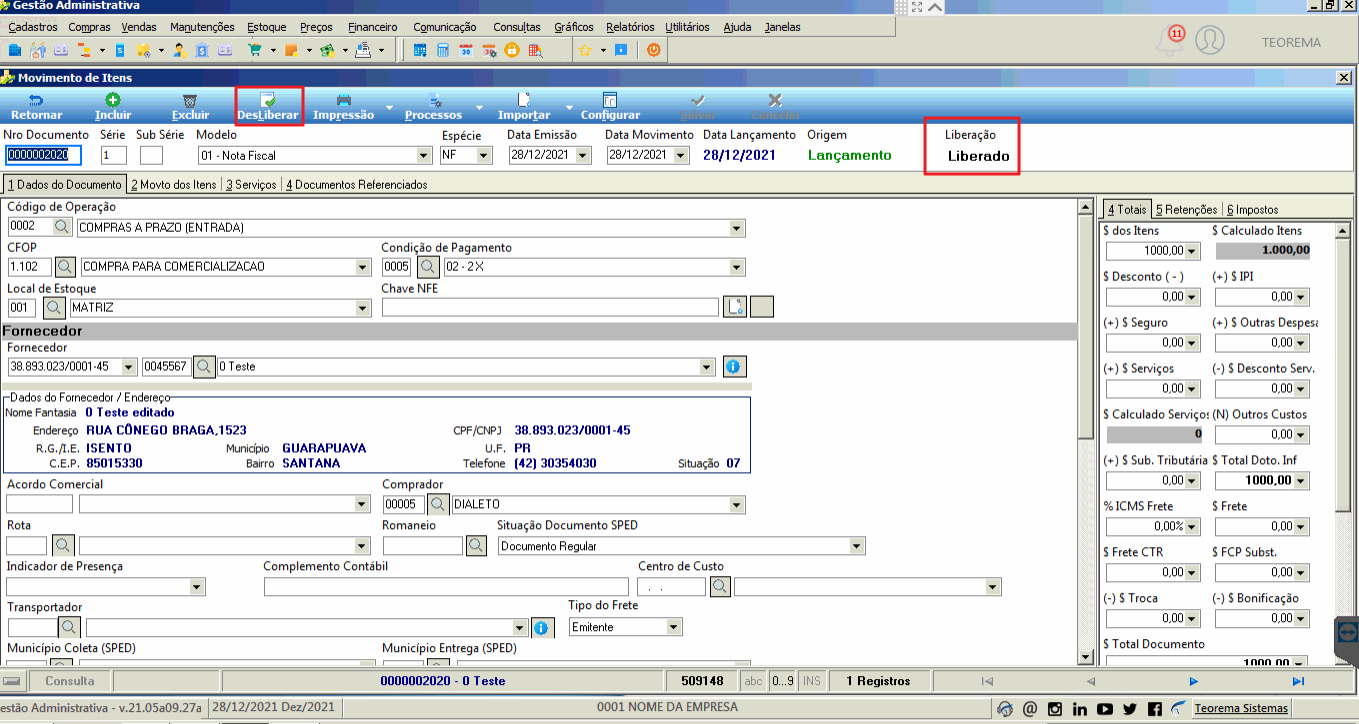
Task: Open the Indicador de Presença dropdown
Action: click(x=197, y=586)
